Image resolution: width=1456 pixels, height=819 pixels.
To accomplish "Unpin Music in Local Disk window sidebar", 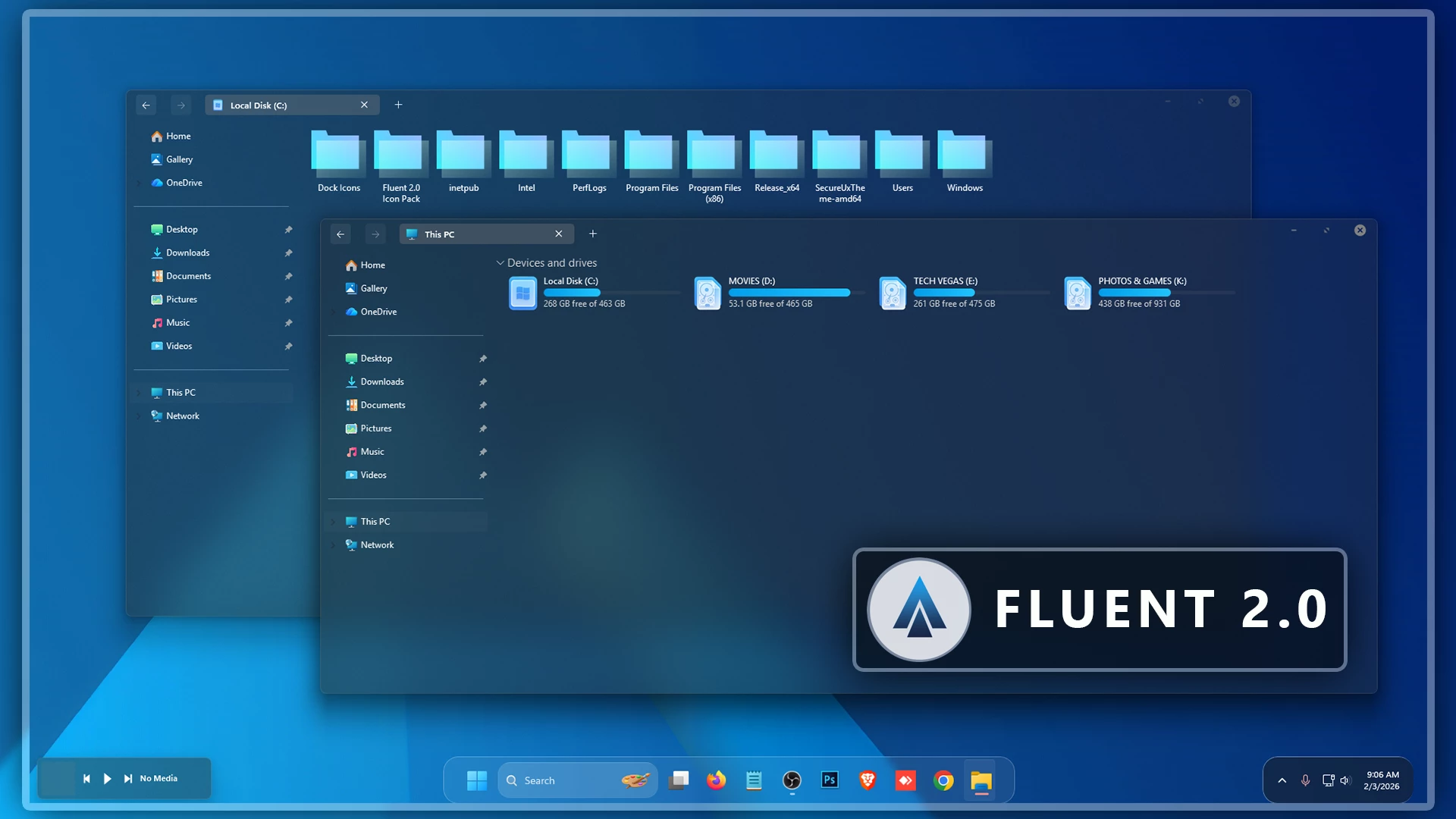I will point(288,323).
